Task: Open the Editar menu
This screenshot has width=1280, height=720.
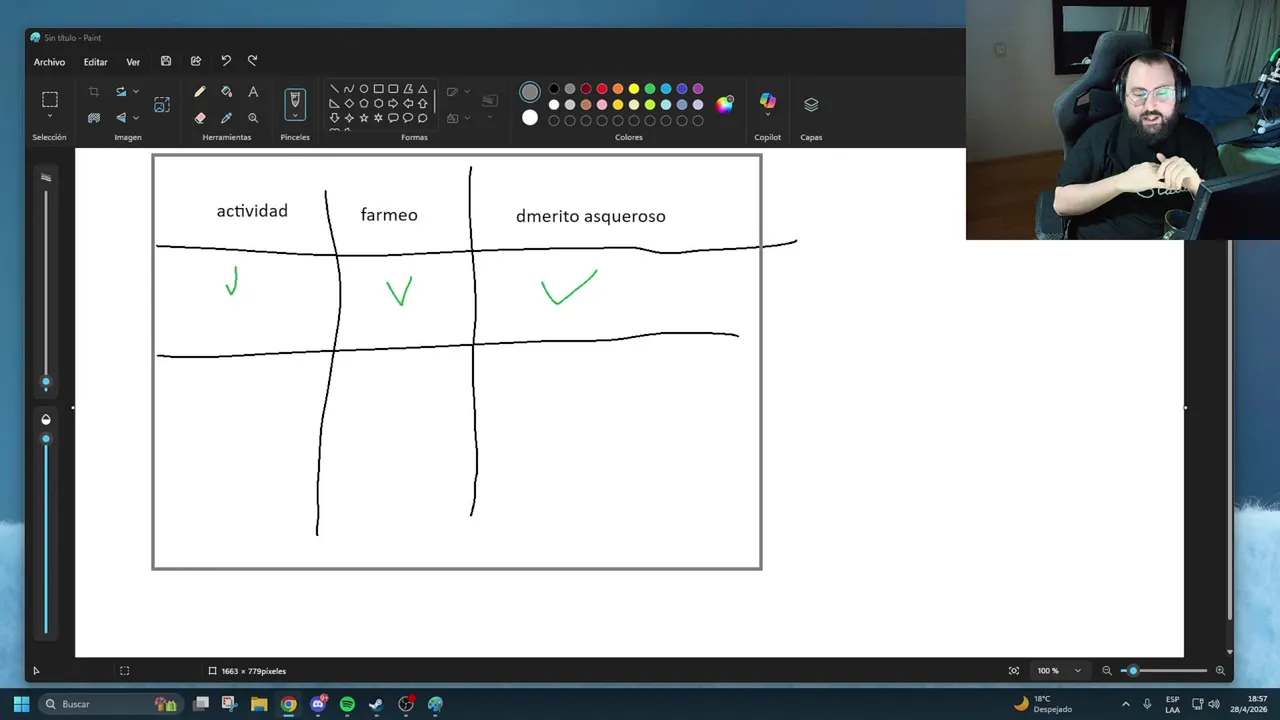Action: [x=95, y=62]
